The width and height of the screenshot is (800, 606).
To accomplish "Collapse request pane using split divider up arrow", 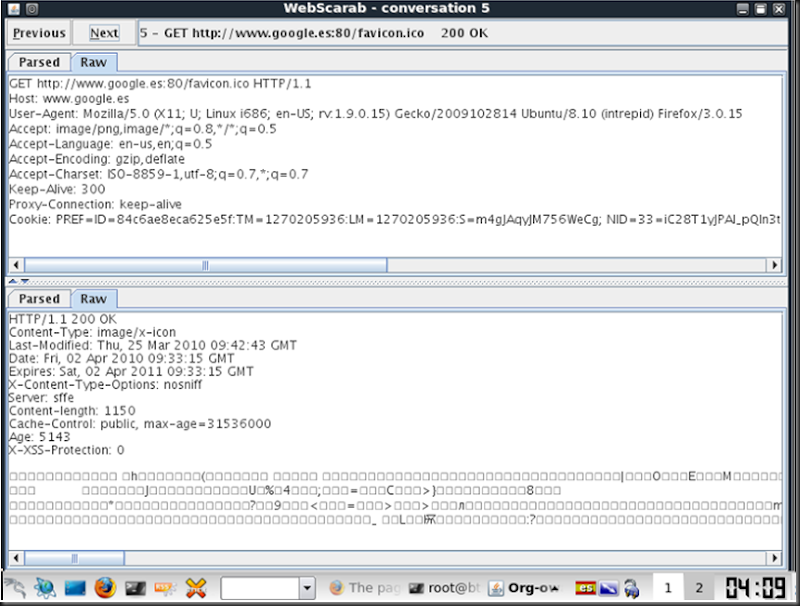I will (x=13, y=281).
